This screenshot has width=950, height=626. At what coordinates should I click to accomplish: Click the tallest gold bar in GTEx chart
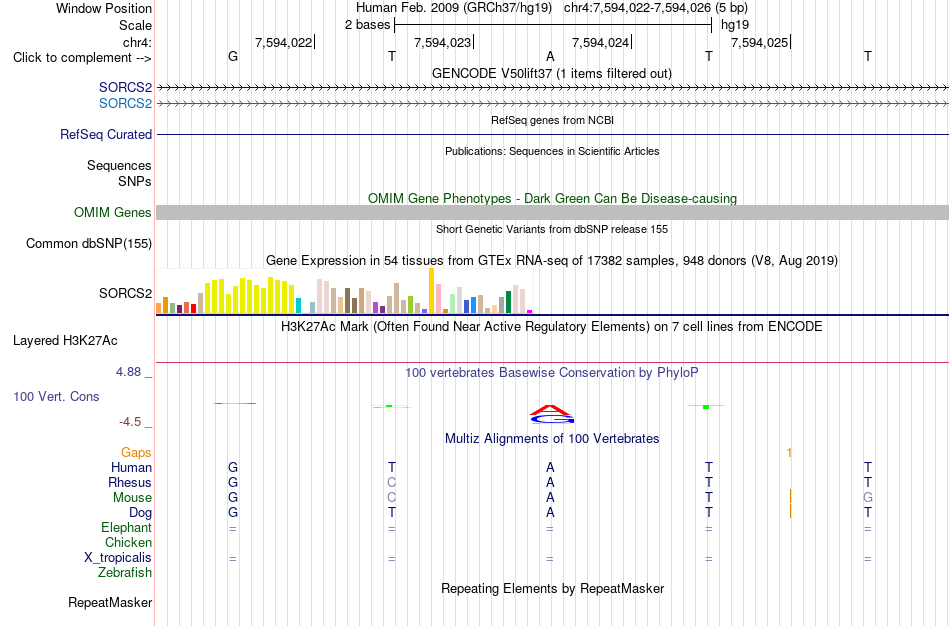[x=431, y=290]
